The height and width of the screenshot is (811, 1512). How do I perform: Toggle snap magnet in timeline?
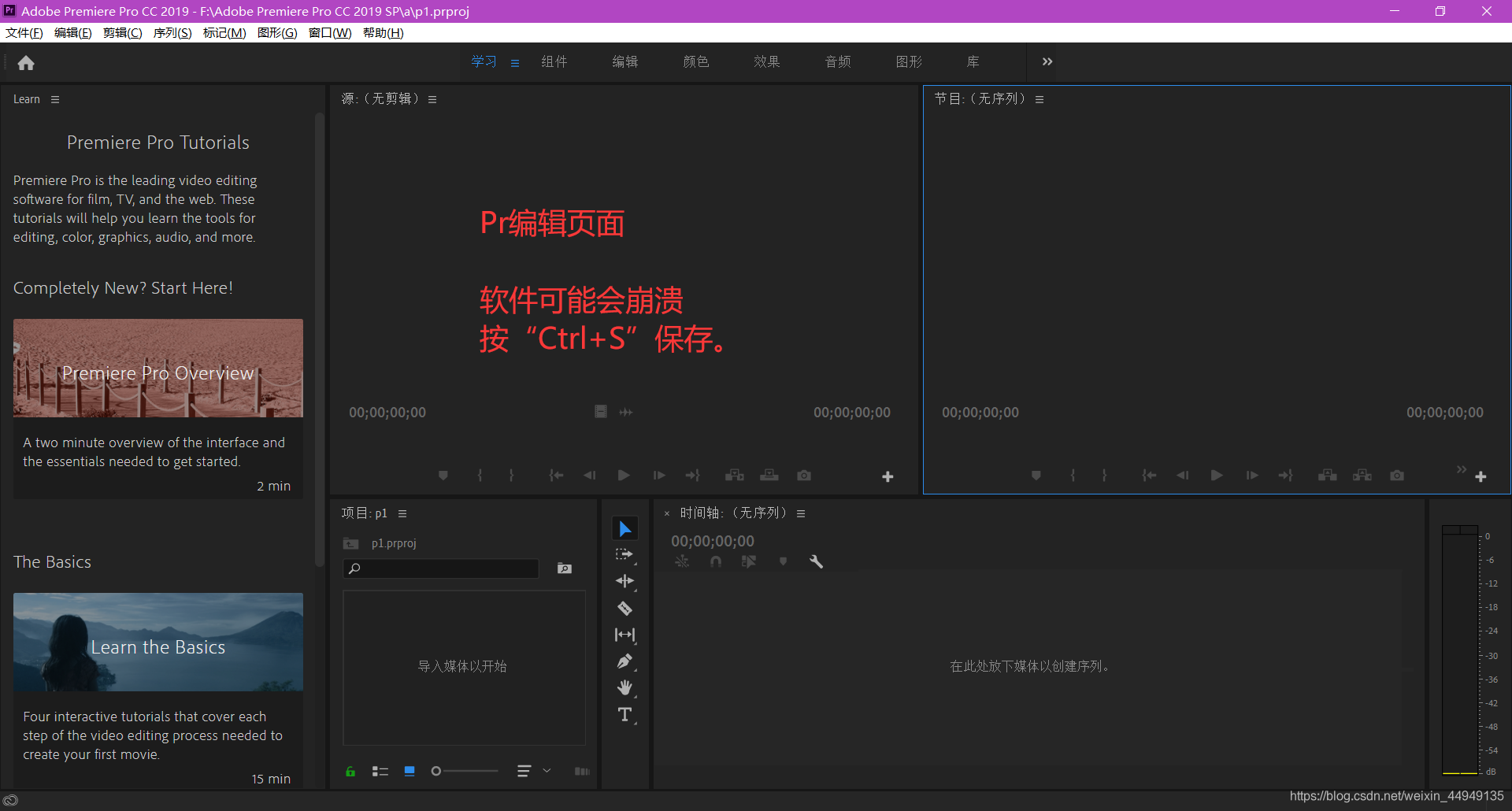(716, 561)
